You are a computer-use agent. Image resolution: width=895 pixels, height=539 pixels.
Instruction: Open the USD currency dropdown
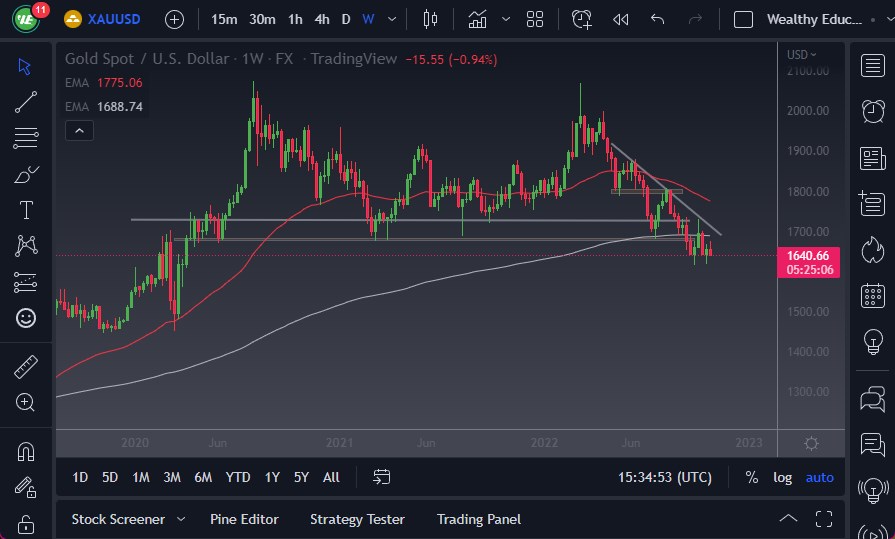802,55
